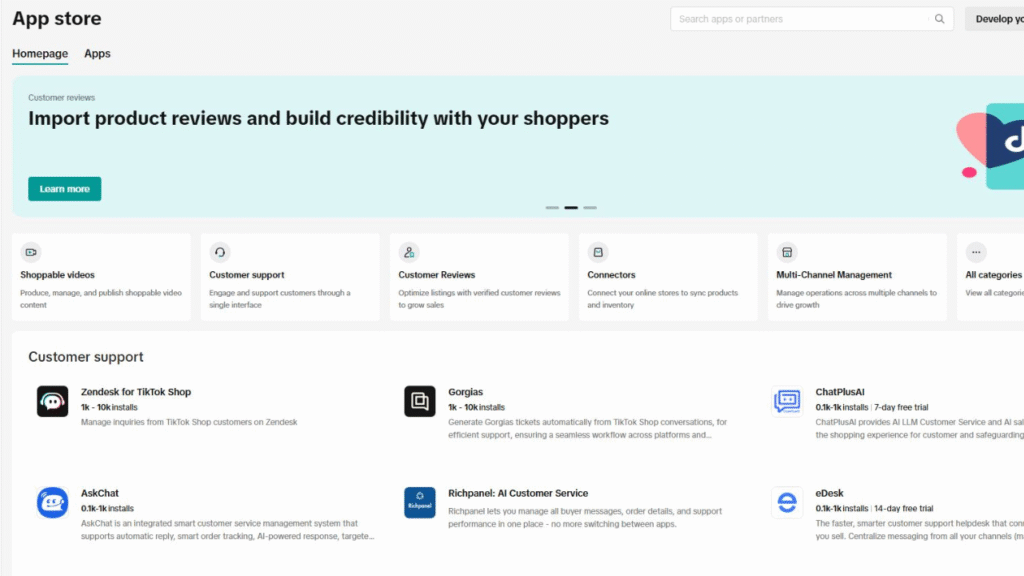The image size is (1024, 576).
Task: Select the Homepage tab
Action: pyautogui.click(x=40, y=54)
